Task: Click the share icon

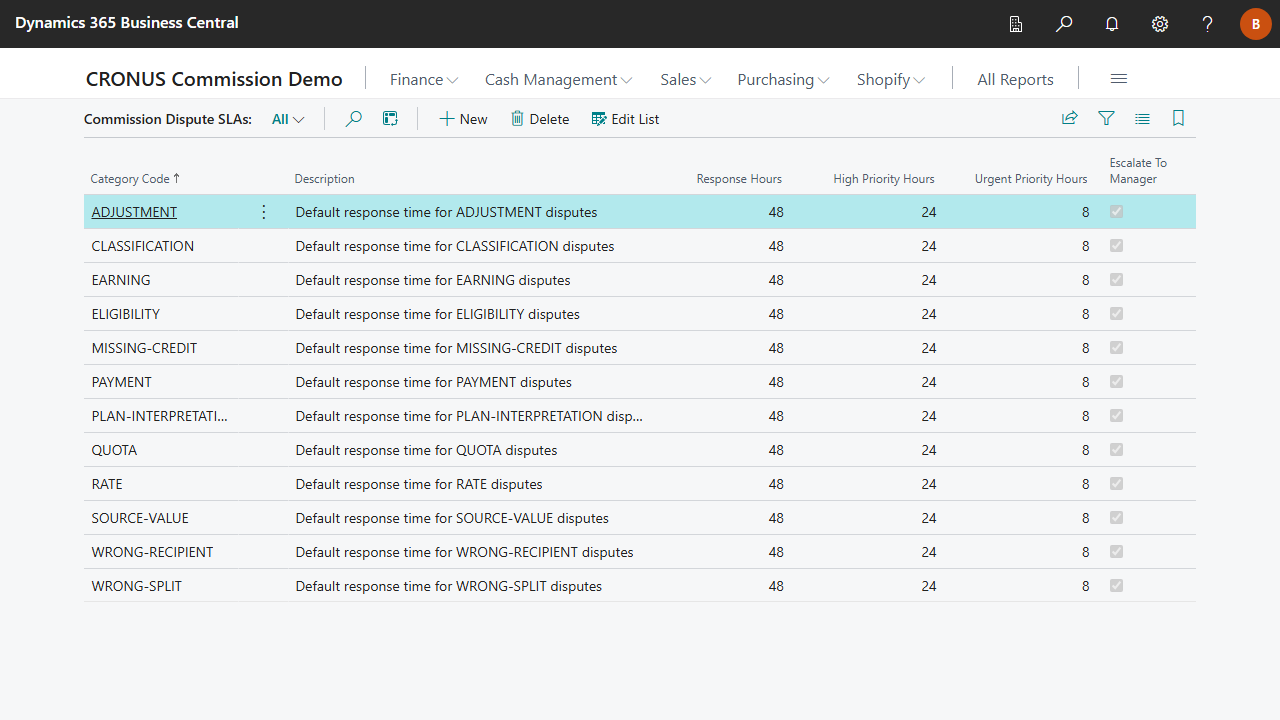Action: coord(1070,119)
